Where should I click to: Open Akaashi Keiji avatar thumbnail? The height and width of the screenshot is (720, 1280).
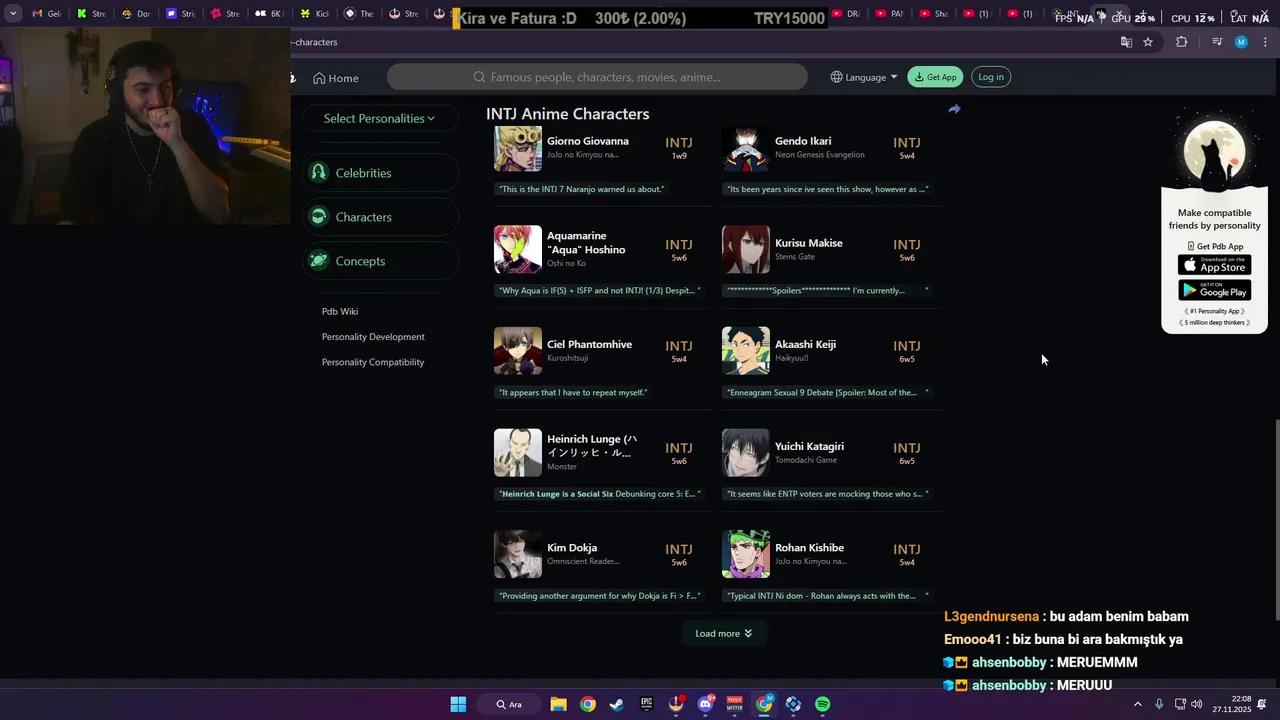[x=746, y=351]
